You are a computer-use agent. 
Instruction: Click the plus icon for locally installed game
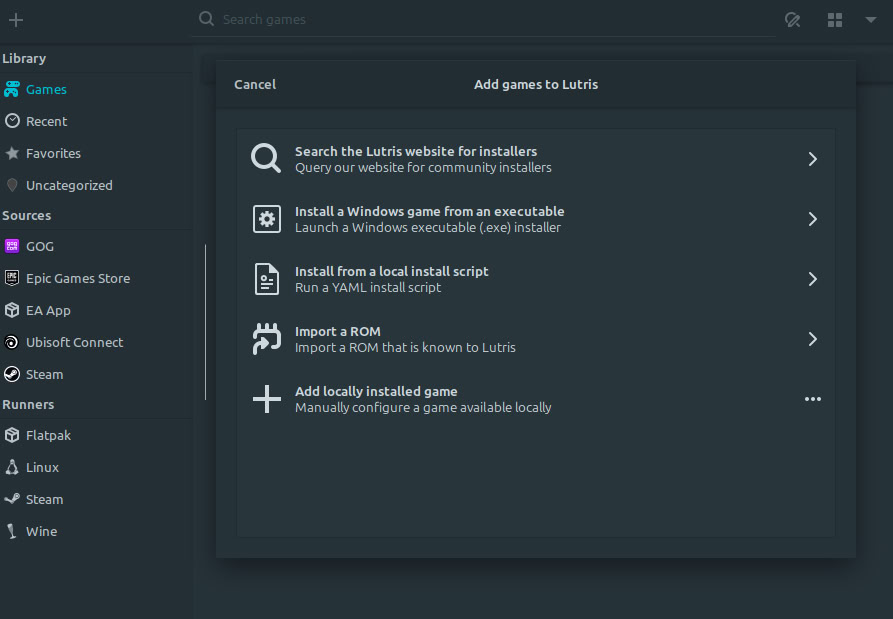[267, 399]
